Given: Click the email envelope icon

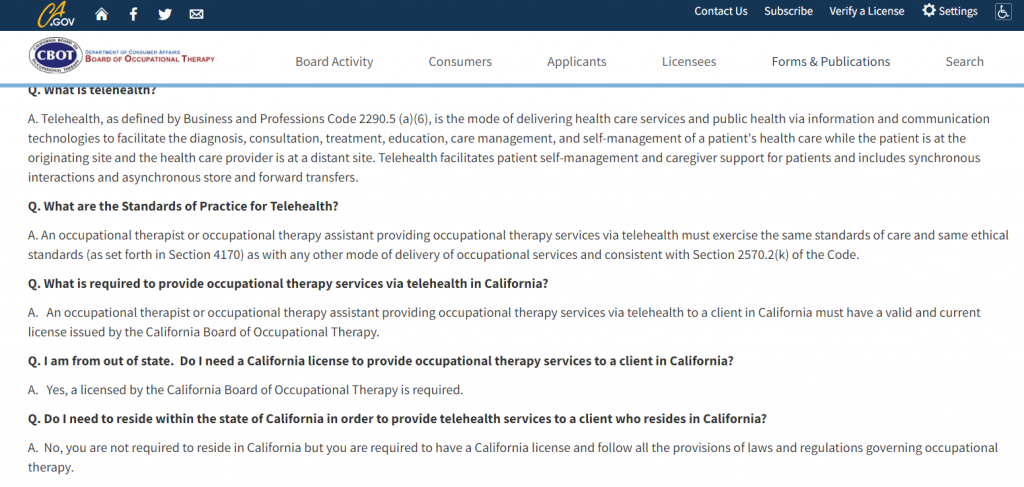Looking at the screenshot, I should point(196,14).
